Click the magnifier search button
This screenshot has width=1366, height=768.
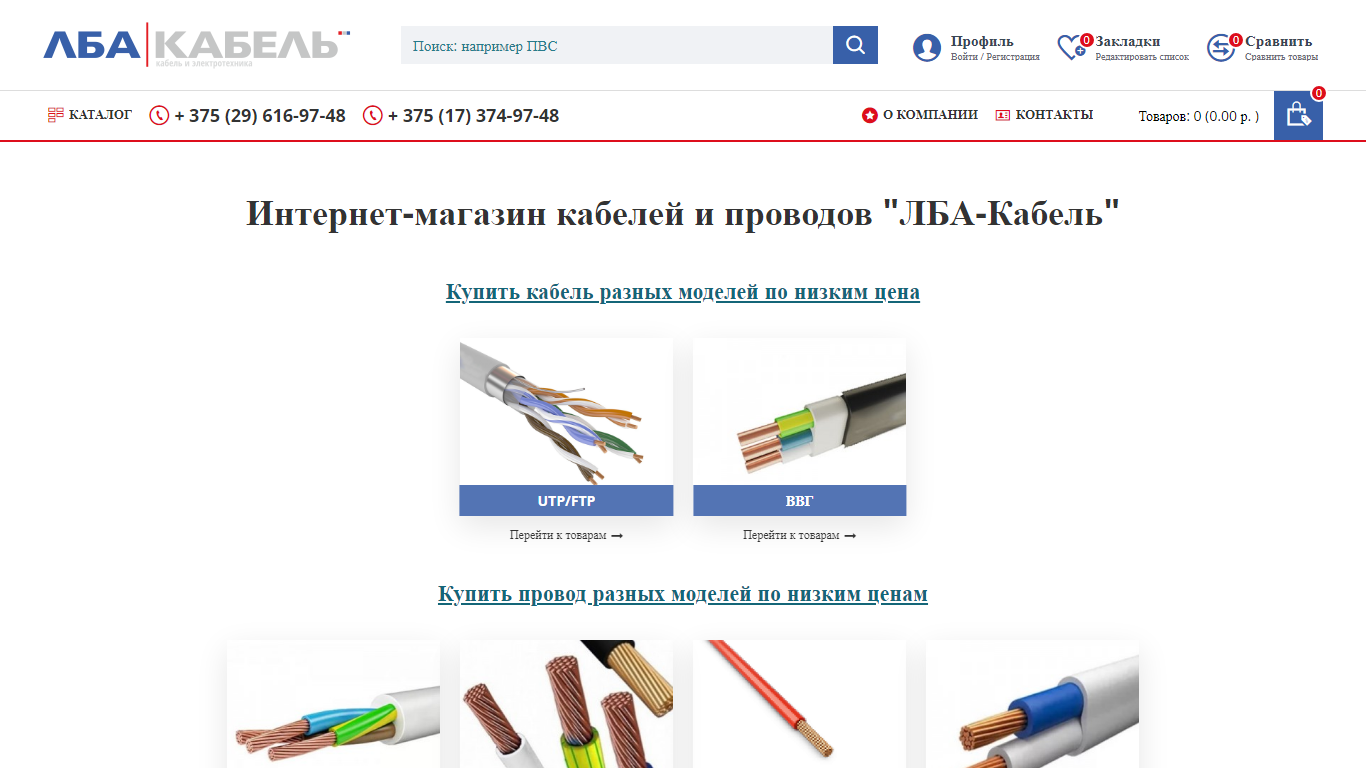coord(855,45)
